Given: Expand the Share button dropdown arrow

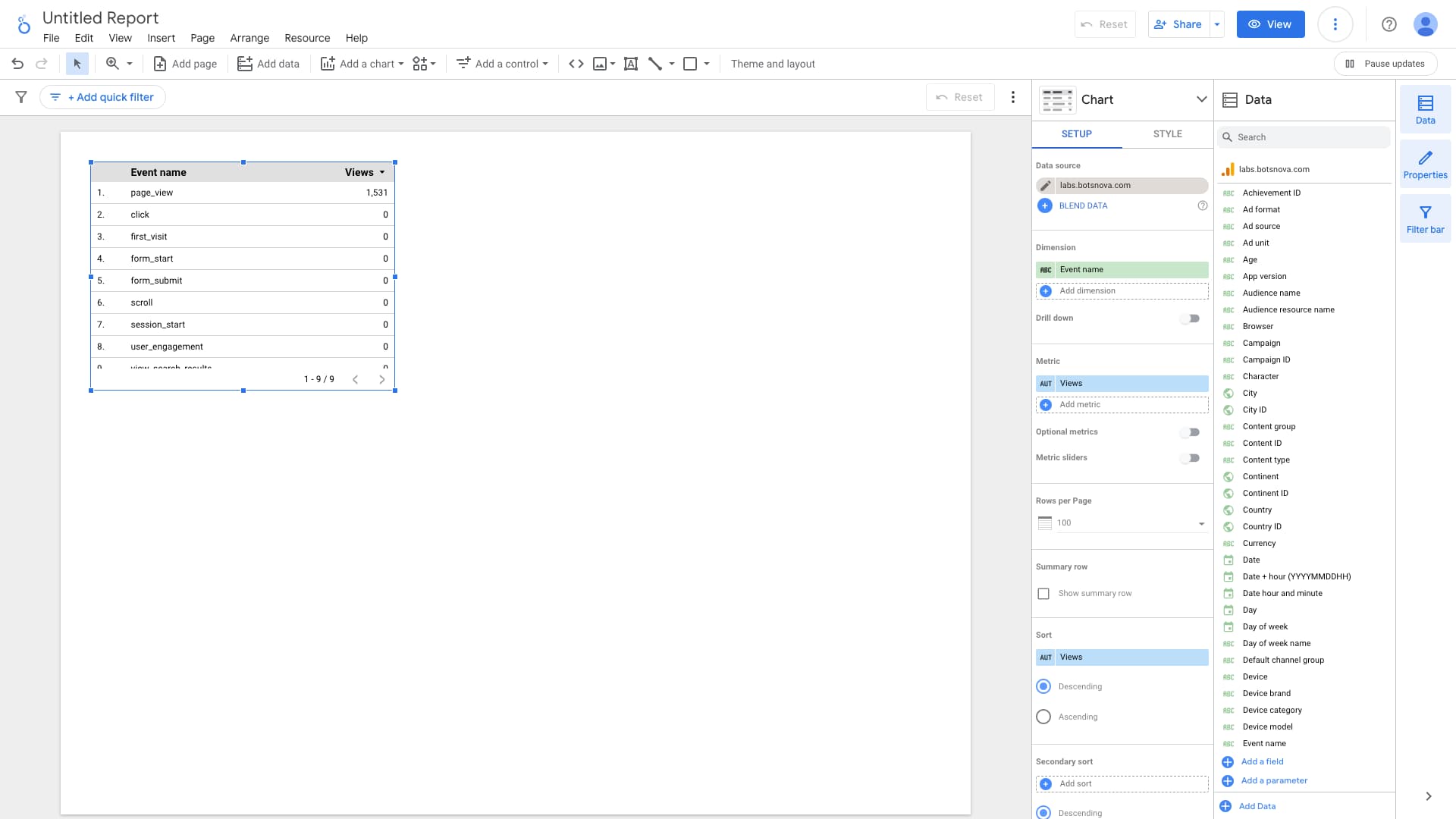Looking at the screenshot, I should pos(1217,24).
